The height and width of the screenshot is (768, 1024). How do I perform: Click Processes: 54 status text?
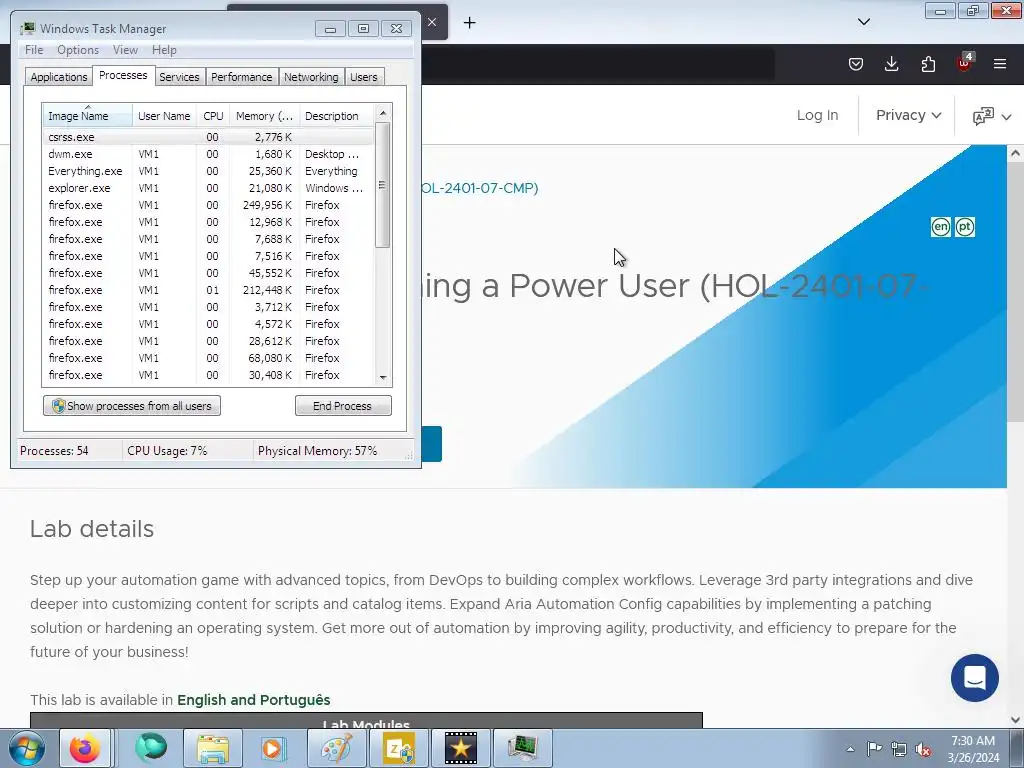(x=54, y=451)
